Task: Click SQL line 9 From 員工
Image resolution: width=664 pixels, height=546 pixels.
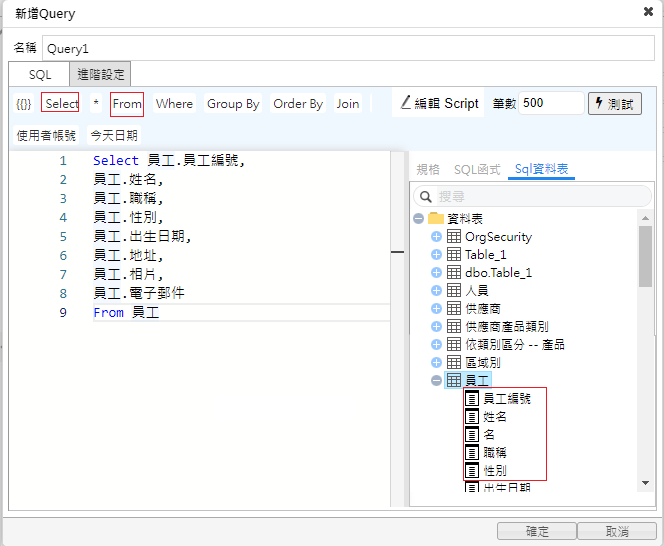Action: click(126, 313)
